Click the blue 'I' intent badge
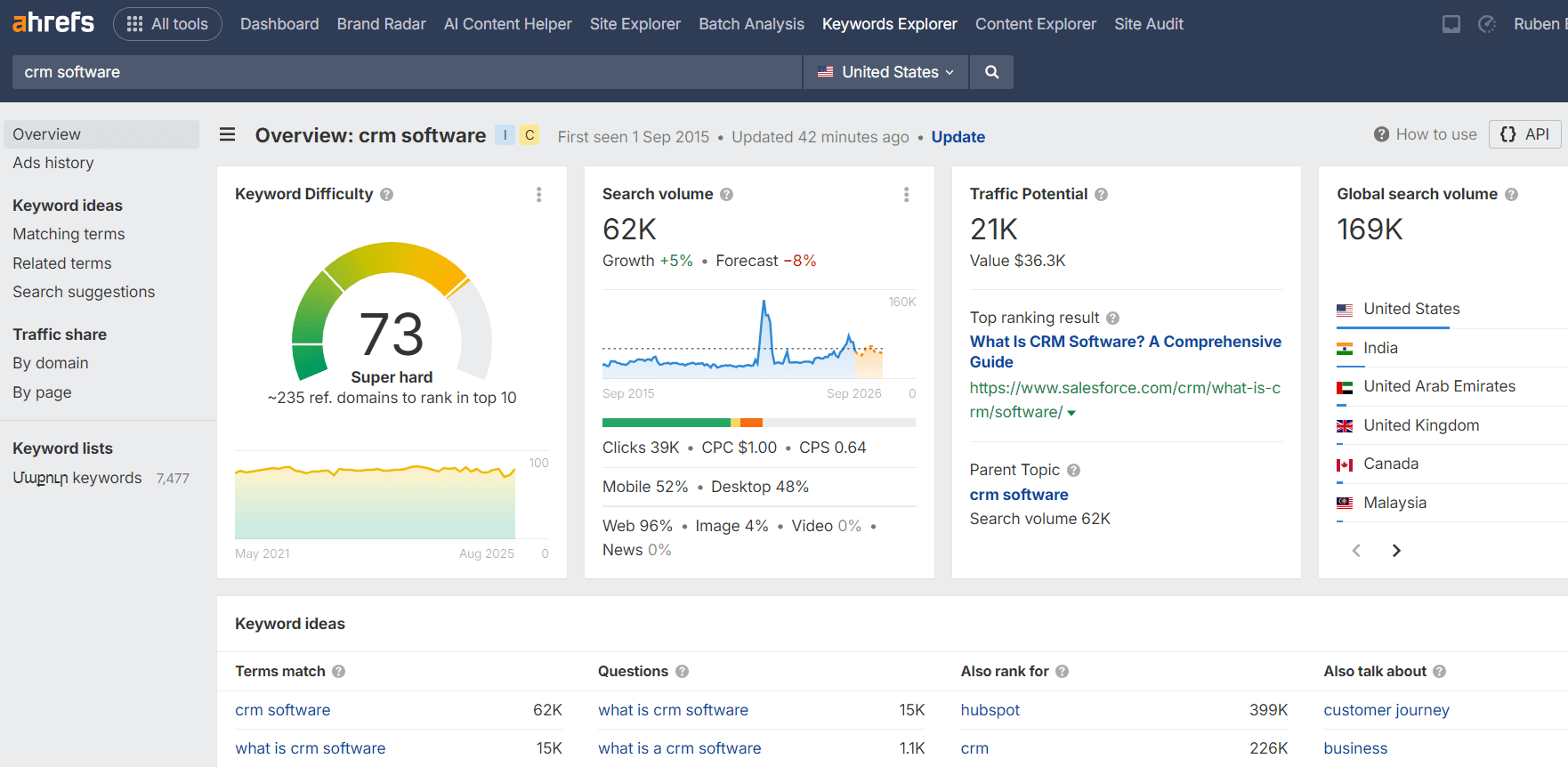 click(x=505, y=135)
